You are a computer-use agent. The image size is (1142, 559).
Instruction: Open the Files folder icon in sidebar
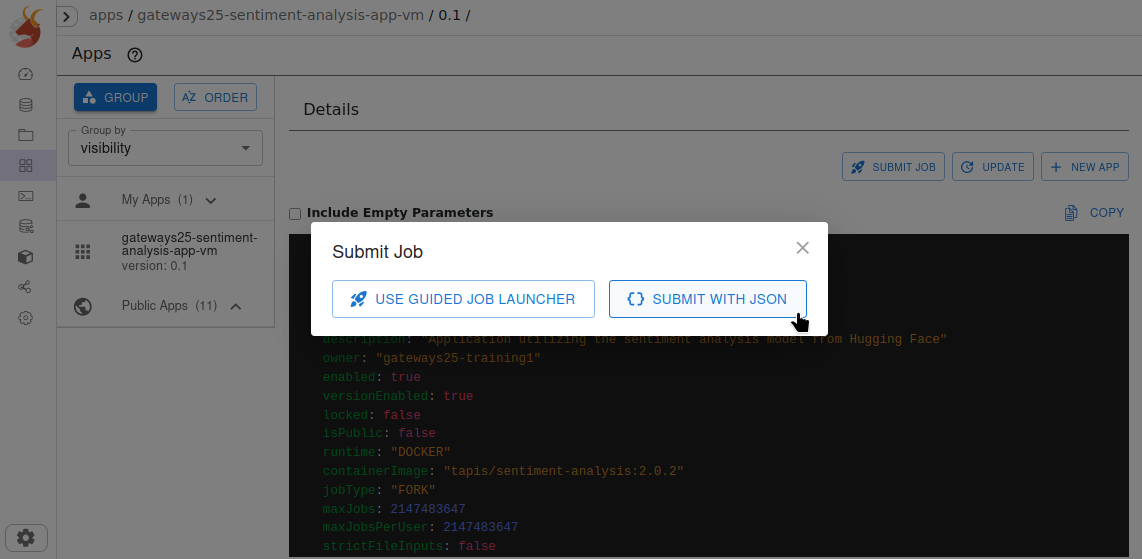pyautogui.click(x=26, y=135)
